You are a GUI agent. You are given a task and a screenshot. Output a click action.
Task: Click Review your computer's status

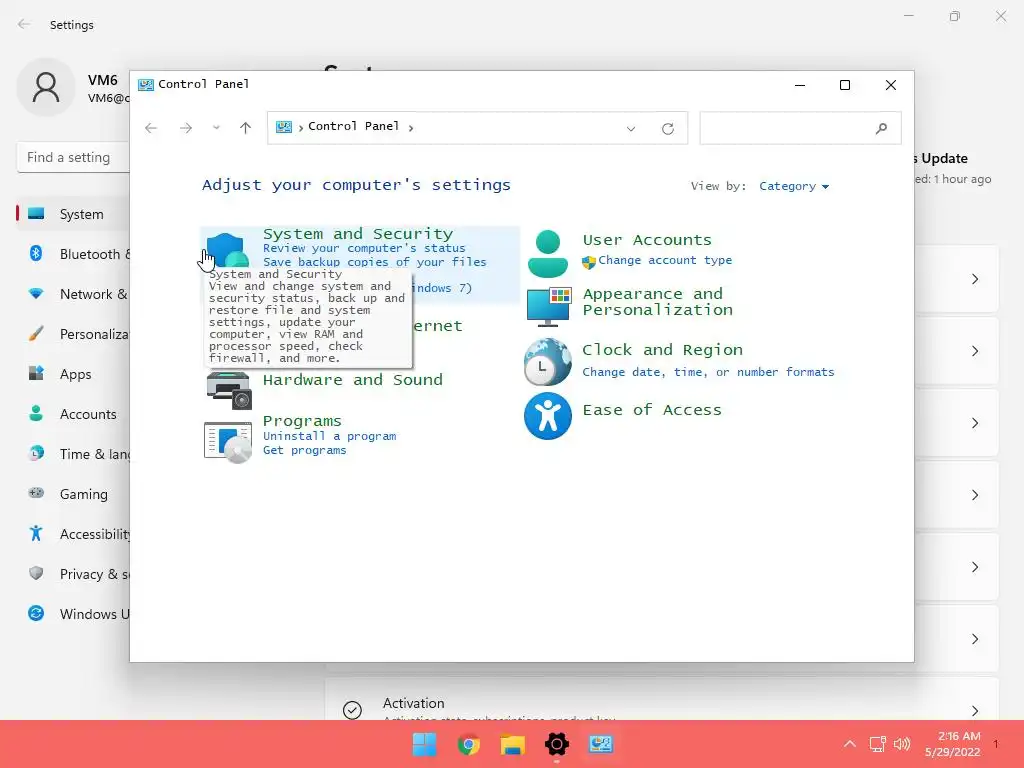(364, 248)
